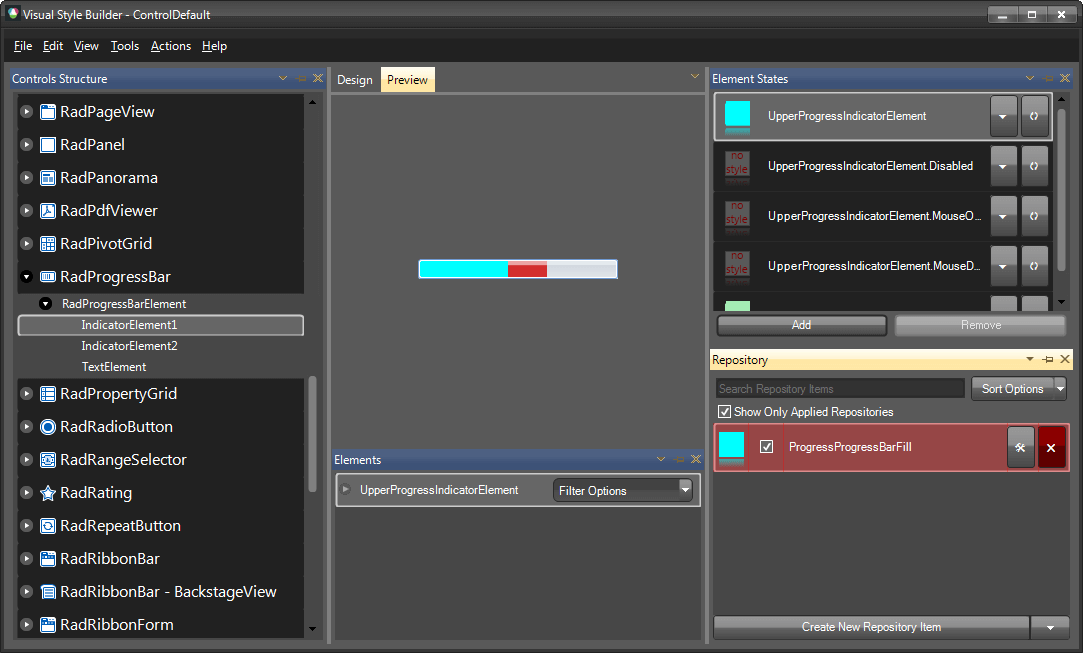The height and width of the screenshot is (653, 1083).
Task: Open the Actions menu
Action: tap(170, 46)
